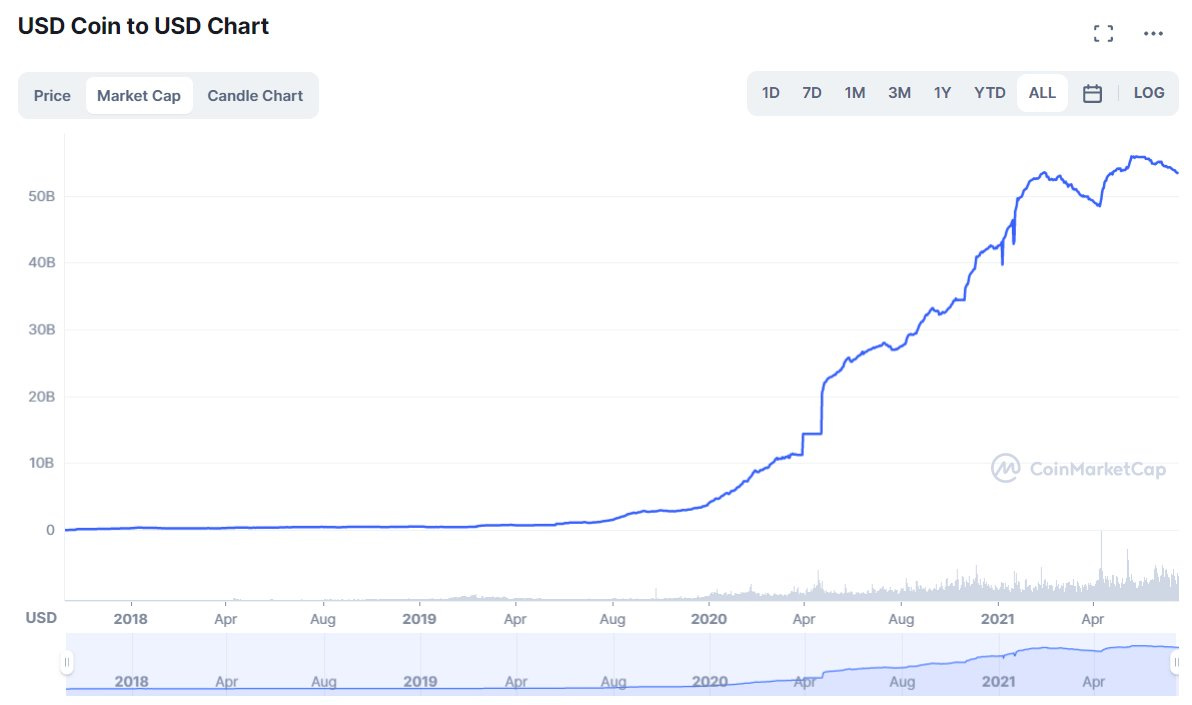Open the three-dot more options menu
1192x705 pixels.
1153,33
